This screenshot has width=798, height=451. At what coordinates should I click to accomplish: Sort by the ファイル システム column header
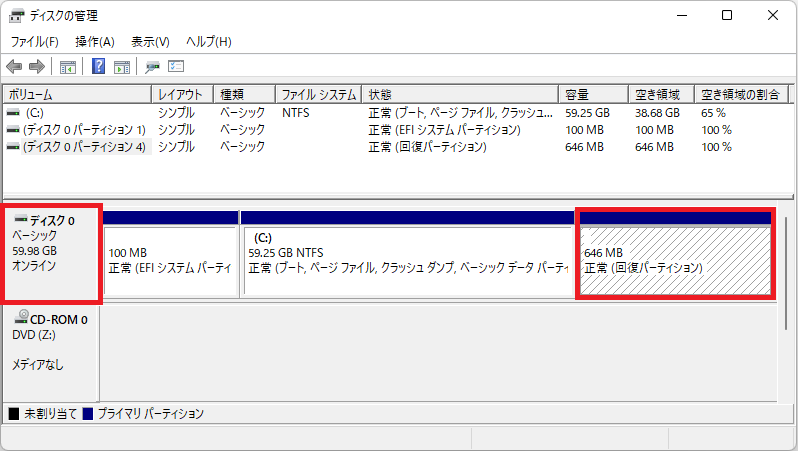click(x=319, y=94)
